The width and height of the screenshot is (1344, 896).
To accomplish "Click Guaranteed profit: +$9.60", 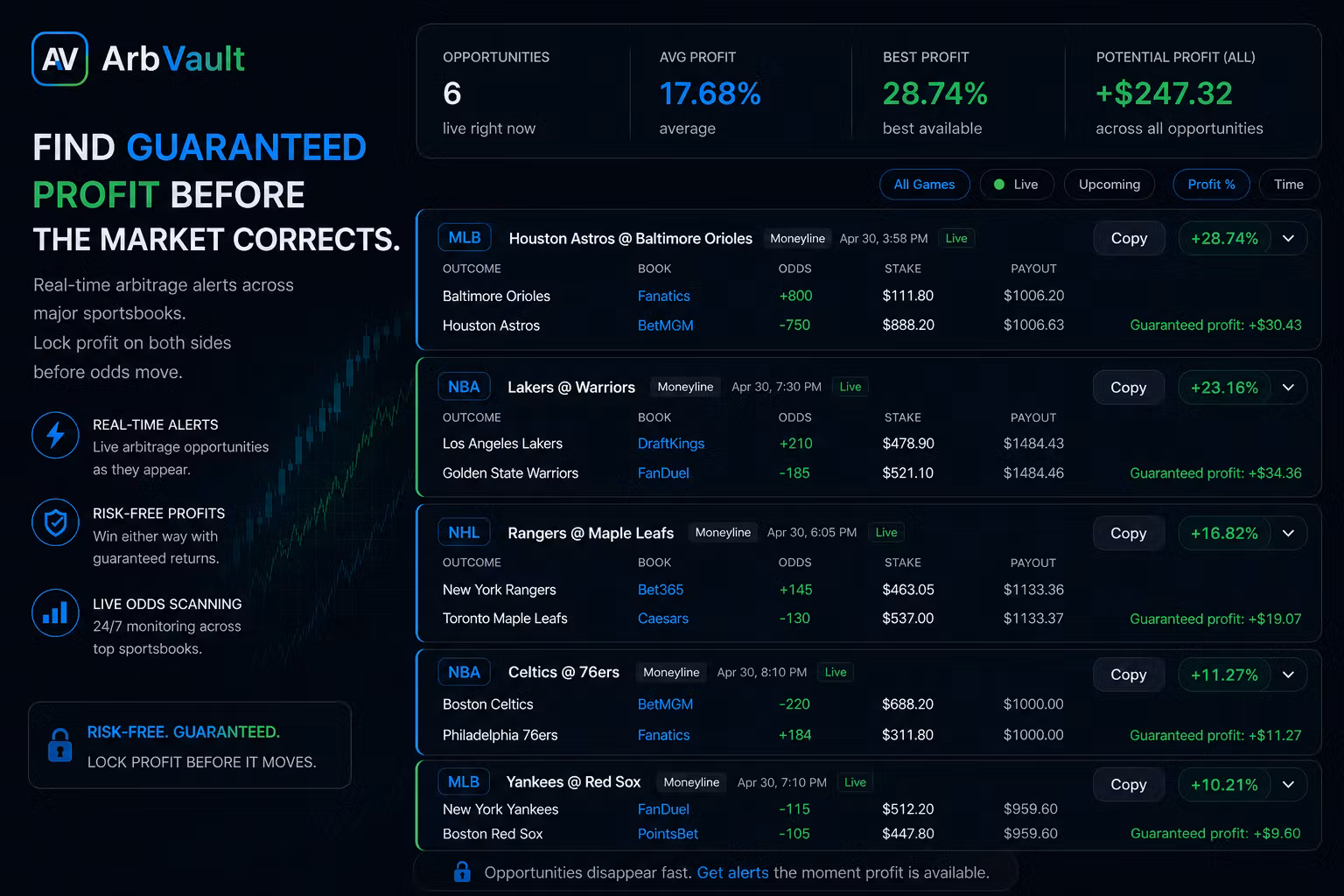I will [1215, 834].
